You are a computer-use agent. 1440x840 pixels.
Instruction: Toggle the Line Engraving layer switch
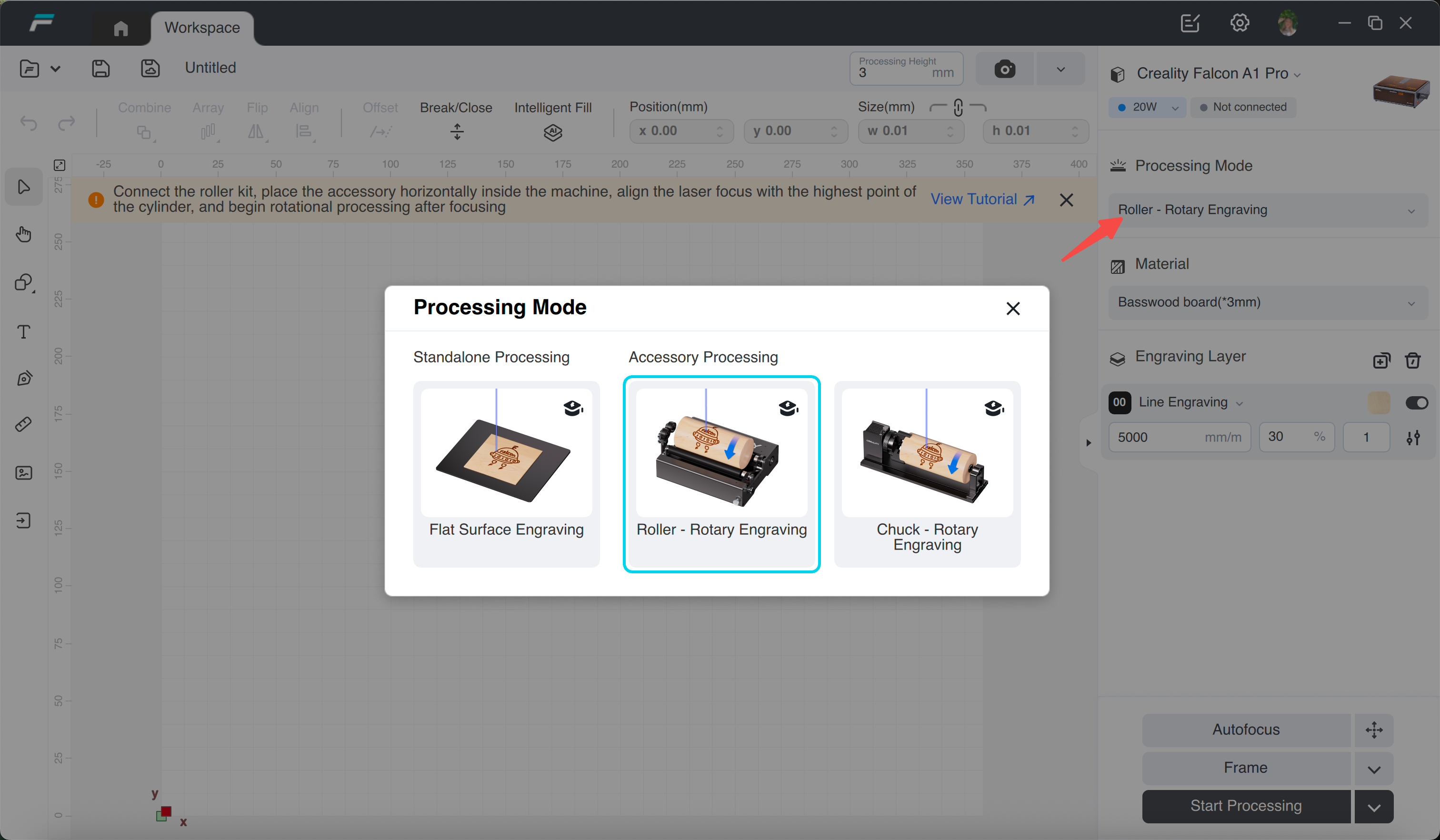click(x=1416, y=403)
